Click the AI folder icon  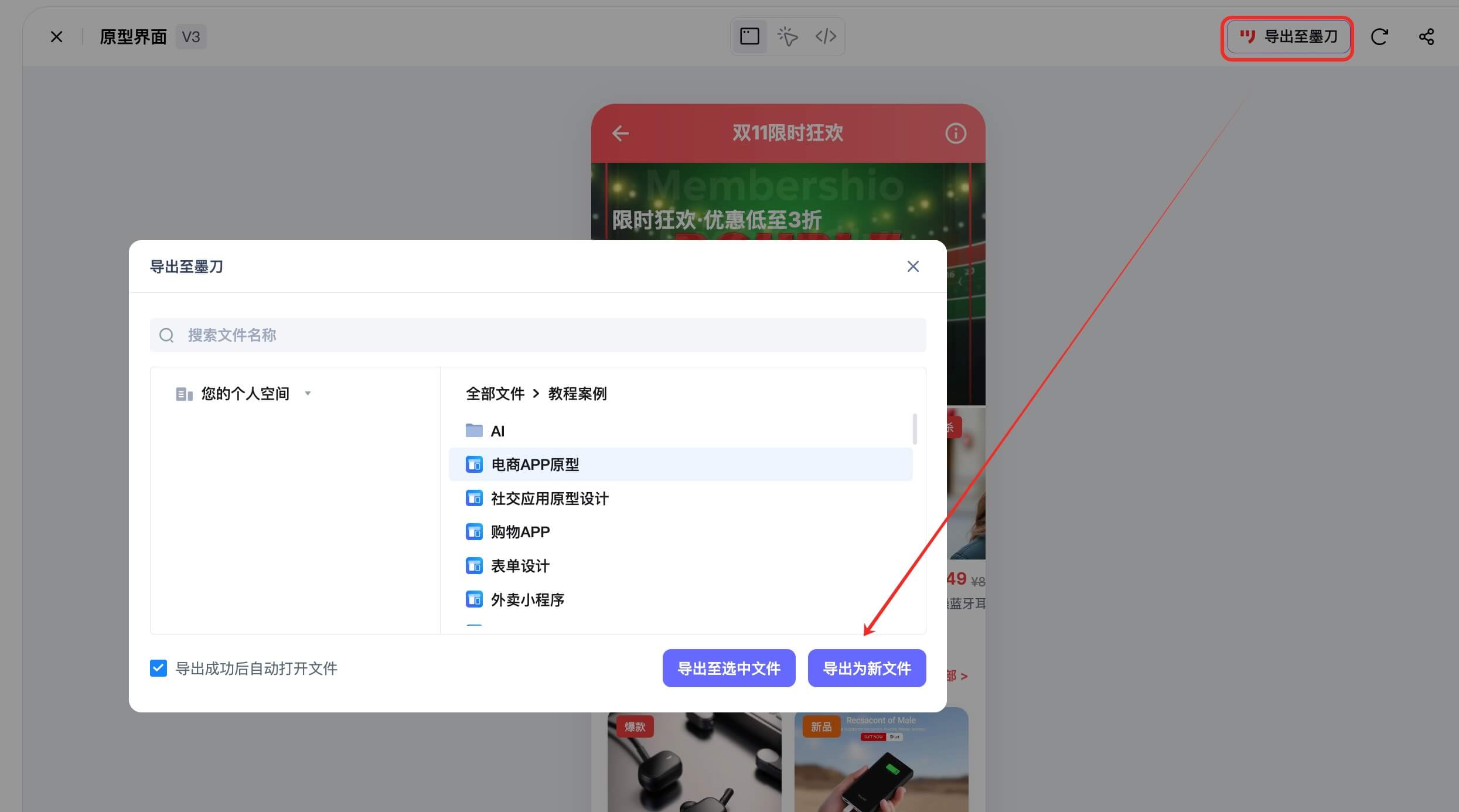click(474, 431)
